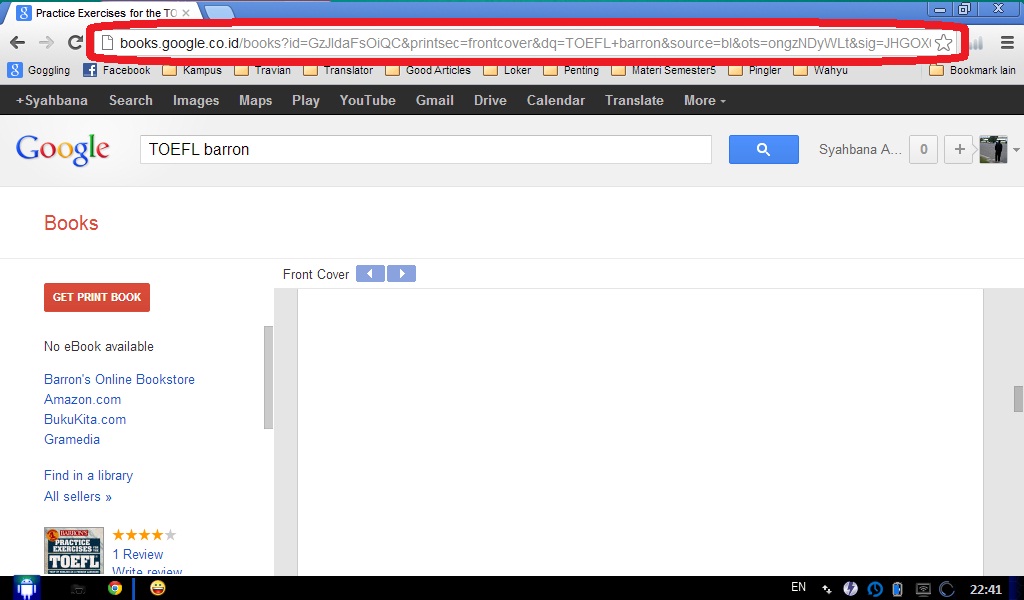Screen dimensions: 1024x600
Task: Open the Chrome hamburger menu
Action: click(x=1007, y=43)
